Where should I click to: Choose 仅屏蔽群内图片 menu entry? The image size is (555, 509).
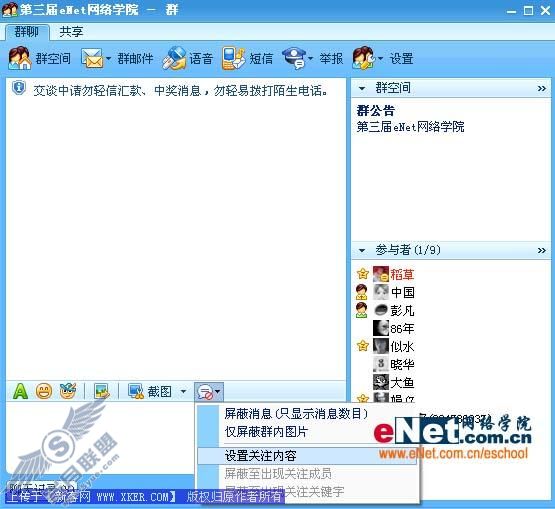[x=266, y=431]
